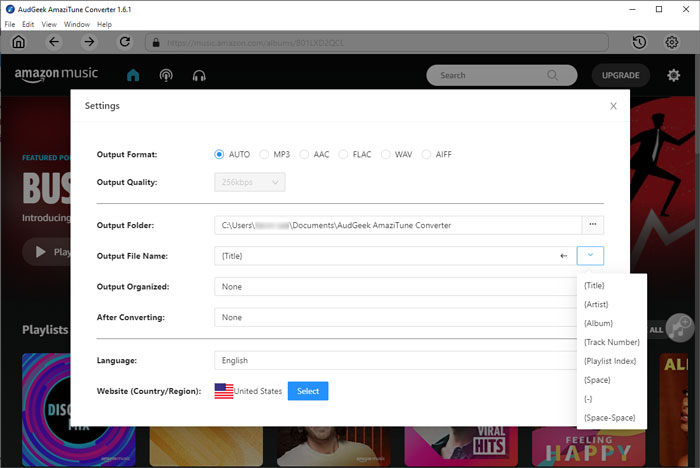Toggle the Output File Name tag dropdown arrow

pos(590,255)
